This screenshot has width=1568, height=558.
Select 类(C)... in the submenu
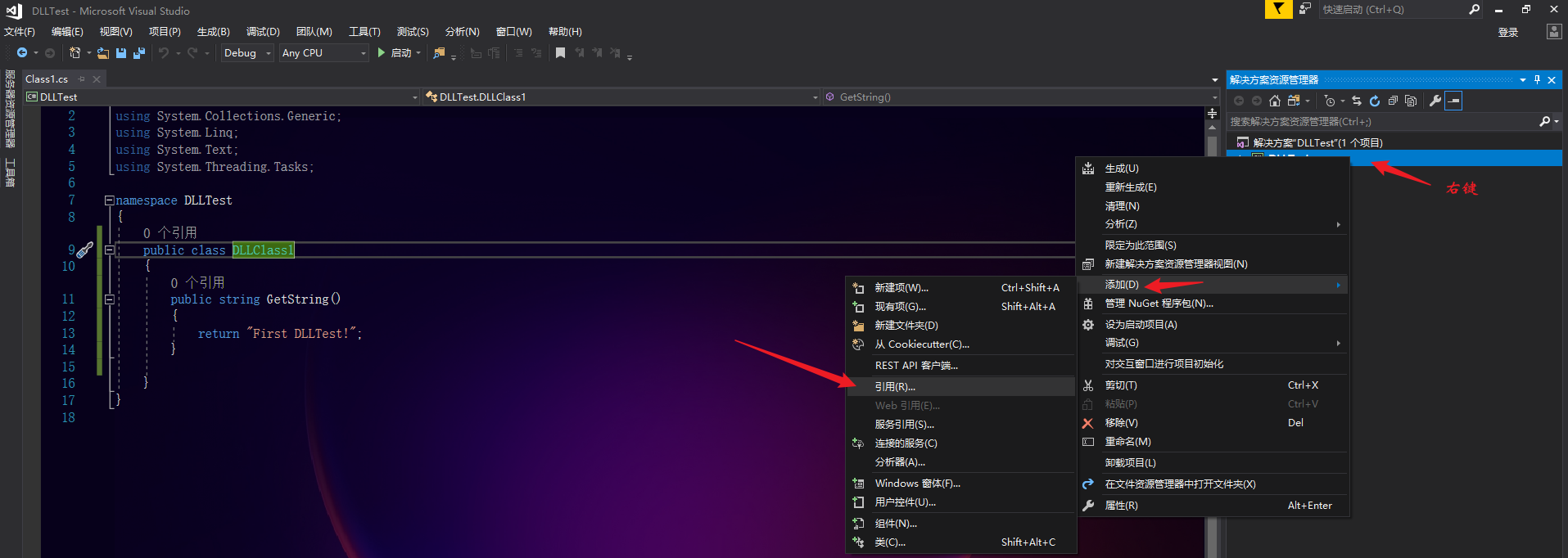coord(960,542)
